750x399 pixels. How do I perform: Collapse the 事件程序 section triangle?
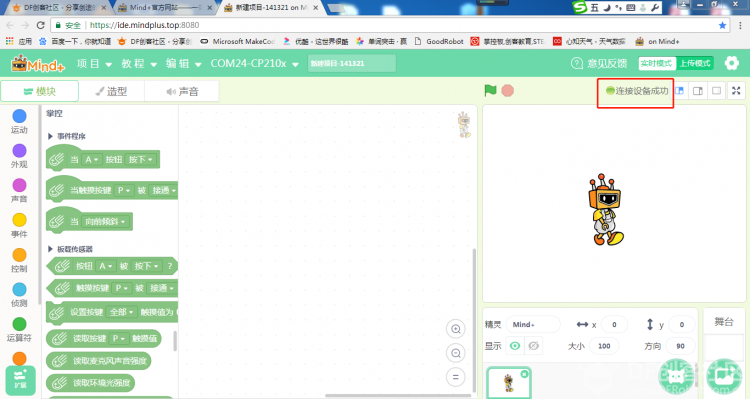pos(50,136)
